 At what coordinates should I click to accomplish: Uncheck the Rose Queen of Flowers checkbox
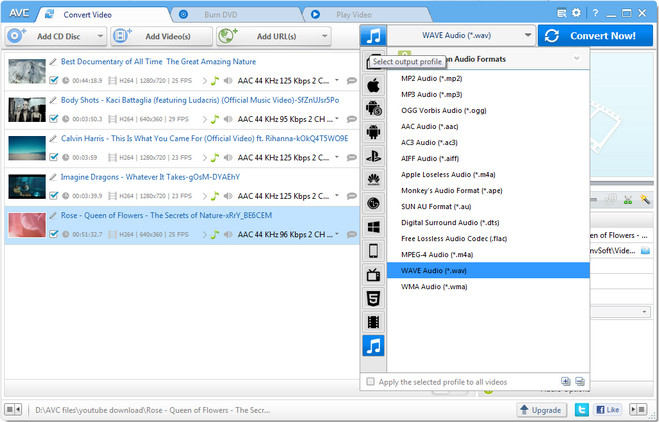click(53, 234)
